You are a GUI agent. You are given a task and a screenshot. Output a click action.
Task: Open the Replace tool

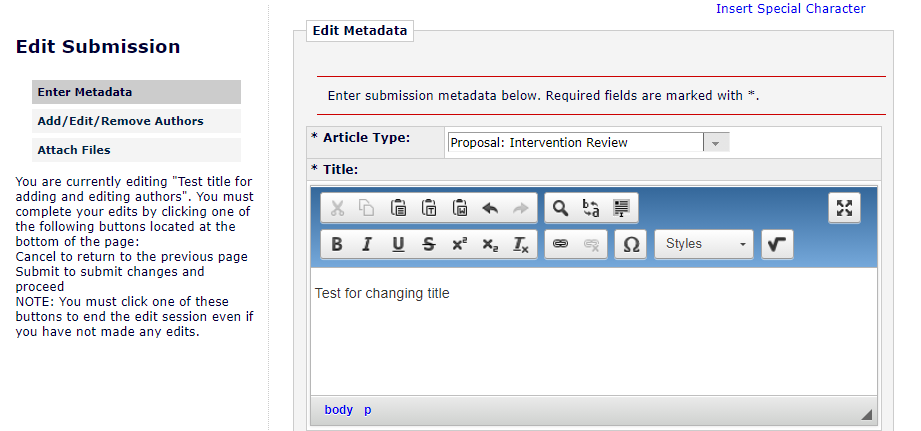point(591,208)
